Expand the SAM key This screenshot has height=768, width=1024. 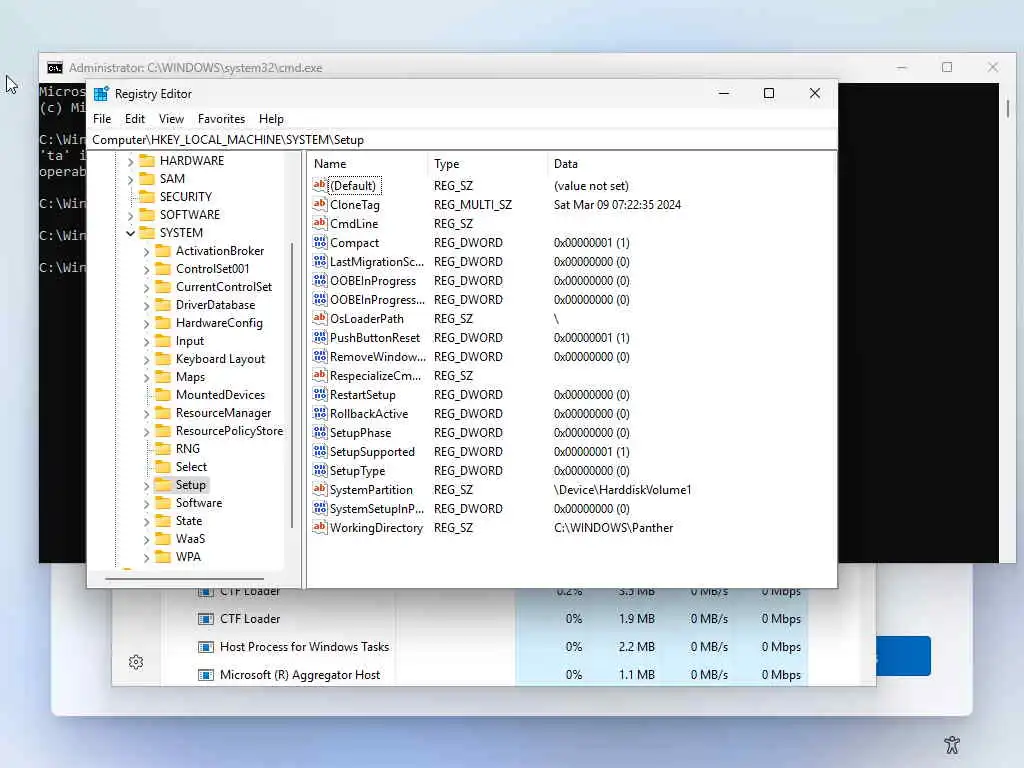[x=130, y=179]
